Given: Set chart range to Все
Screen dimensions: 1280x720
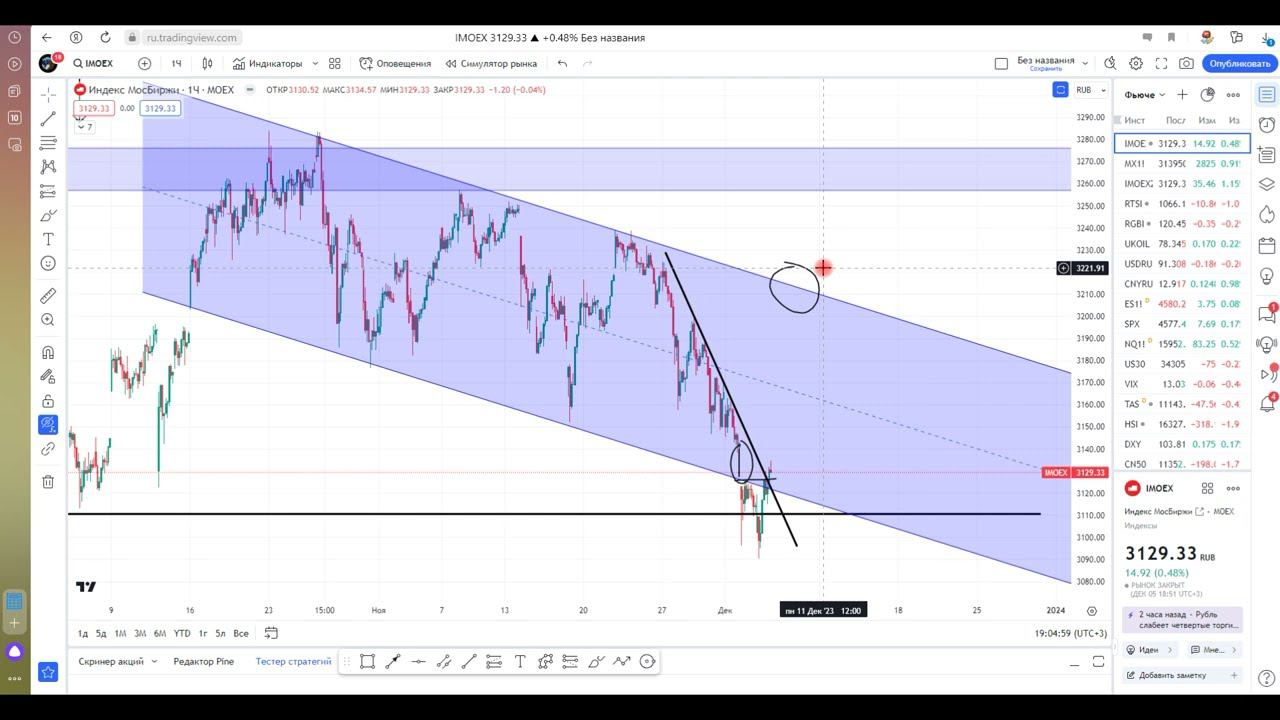Looking at the screenshot, I should (241, 633).
